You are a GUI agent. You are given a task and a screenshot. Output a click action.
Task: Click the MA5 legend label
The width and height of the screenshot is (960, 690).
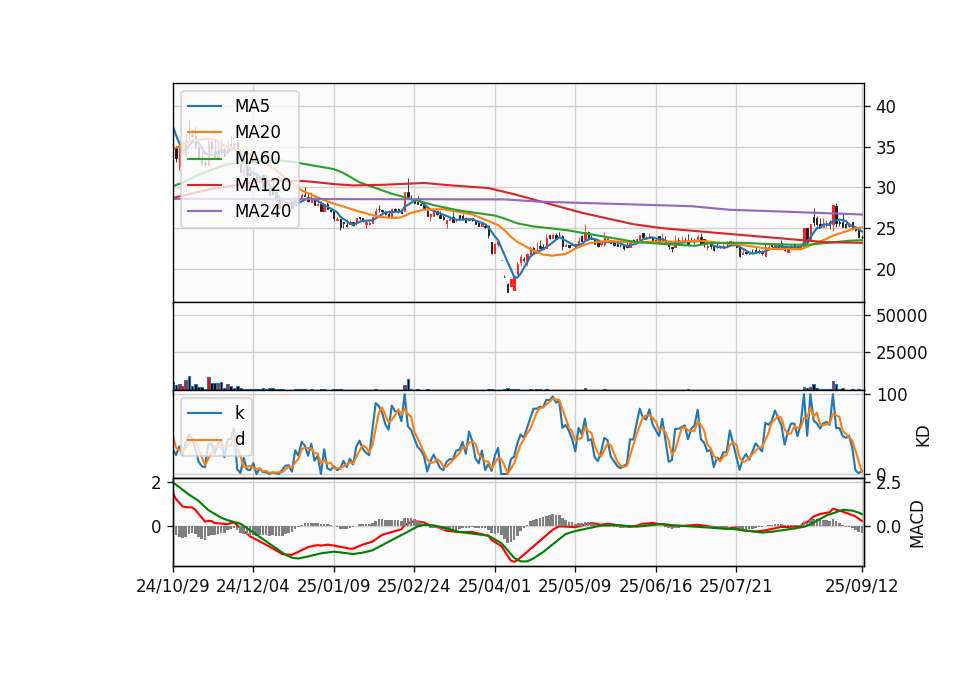pyautogui.click(x=252, y=106)
